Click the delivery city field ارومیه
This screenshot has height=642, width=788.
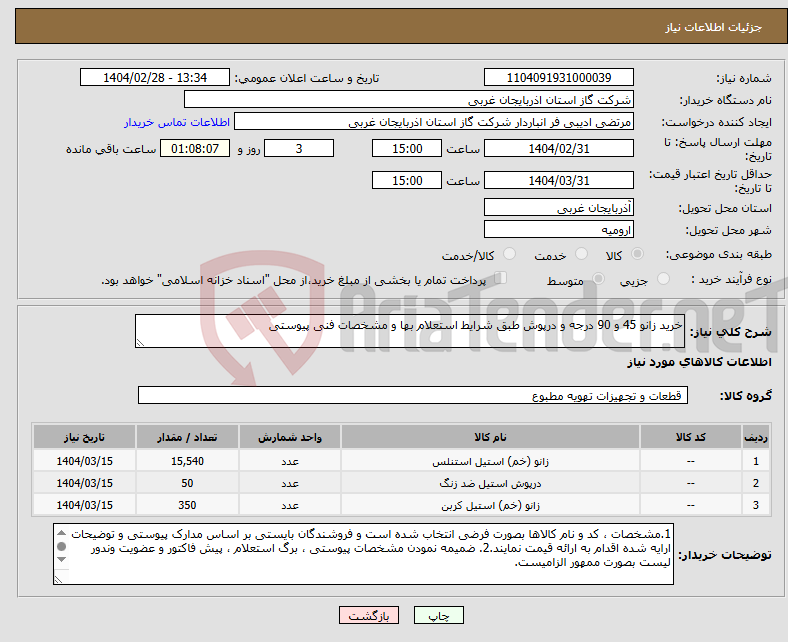(558, 229)
